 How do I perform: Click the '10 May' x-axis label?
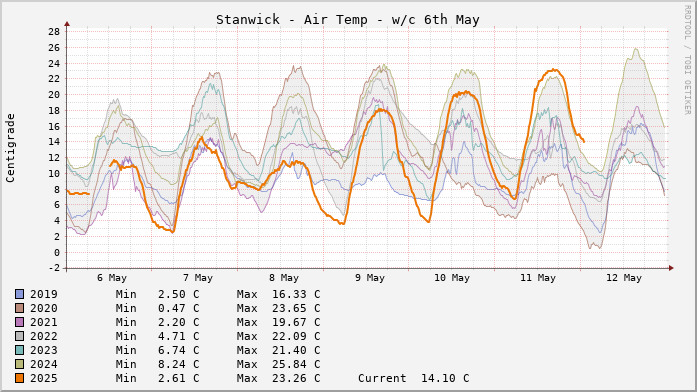tap(452, 278)
